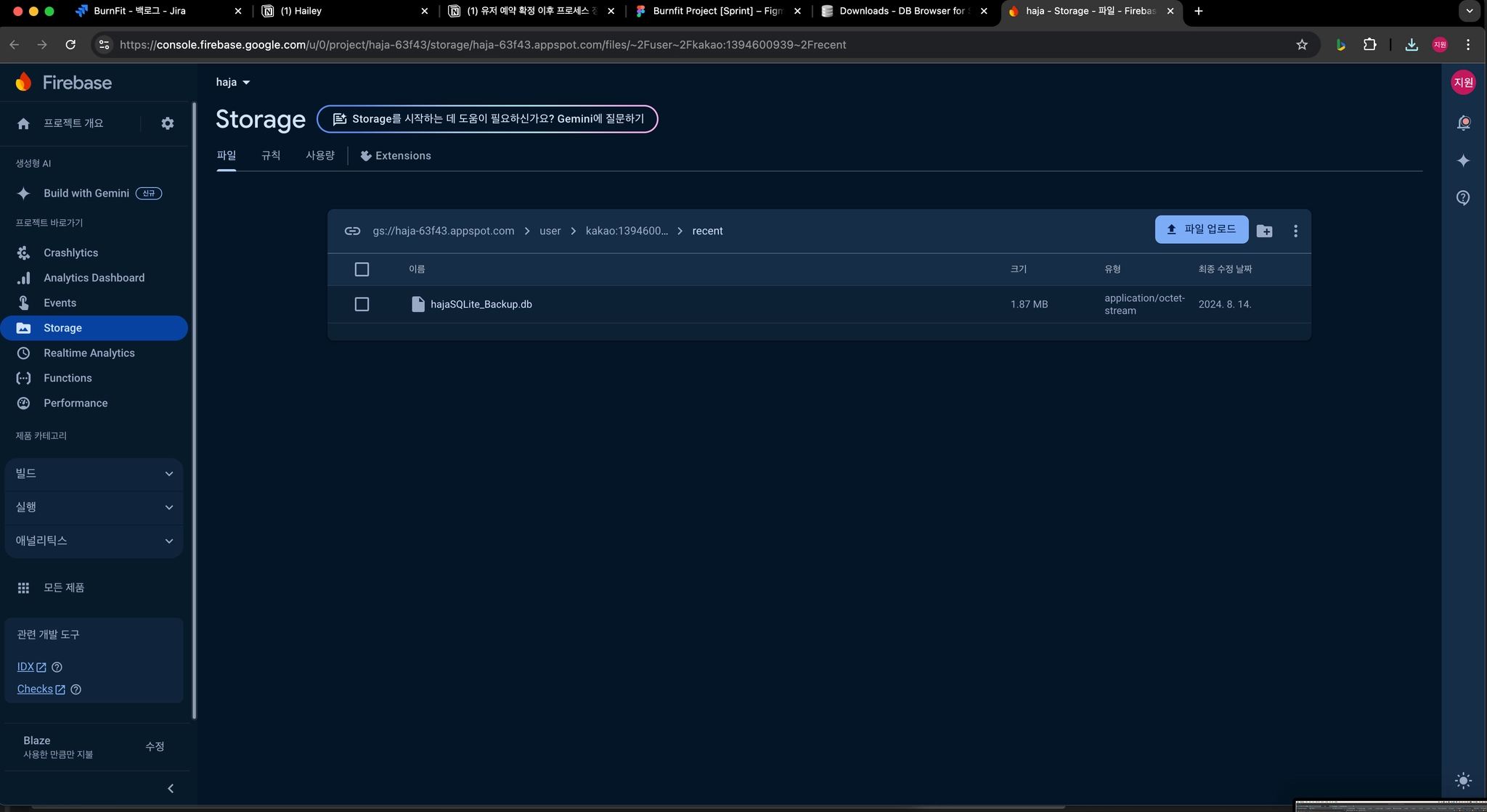This screenshot has height=812, width=1487.
Task: Open the storage three-dot options menu
Action: click(1295, 231)
